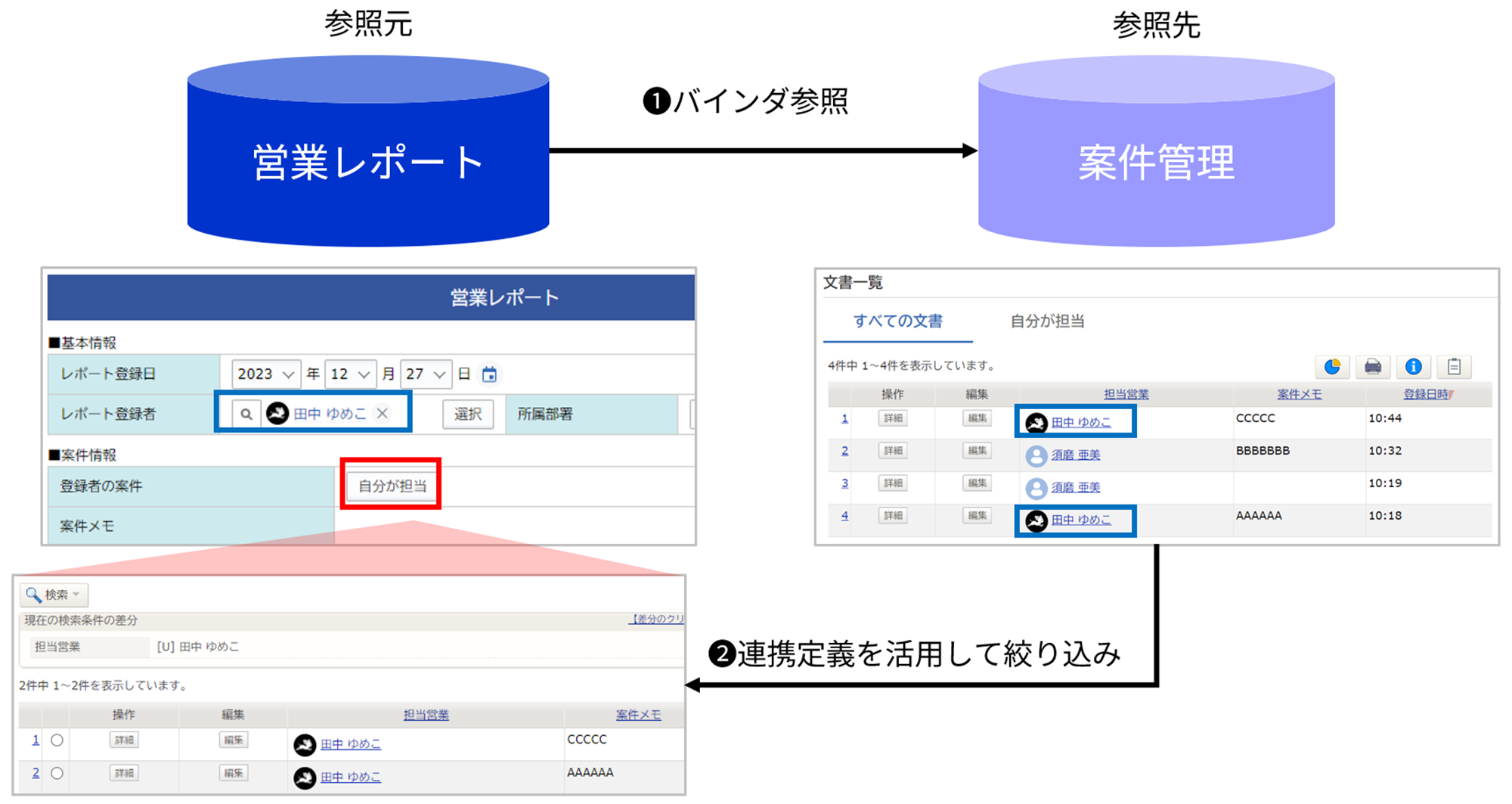Open 田中 ゆめこ link in 文書一覧 row 4
The height and width of the screenshot is (804, 1512).
pyautogui.click(x=1081, y=520)
